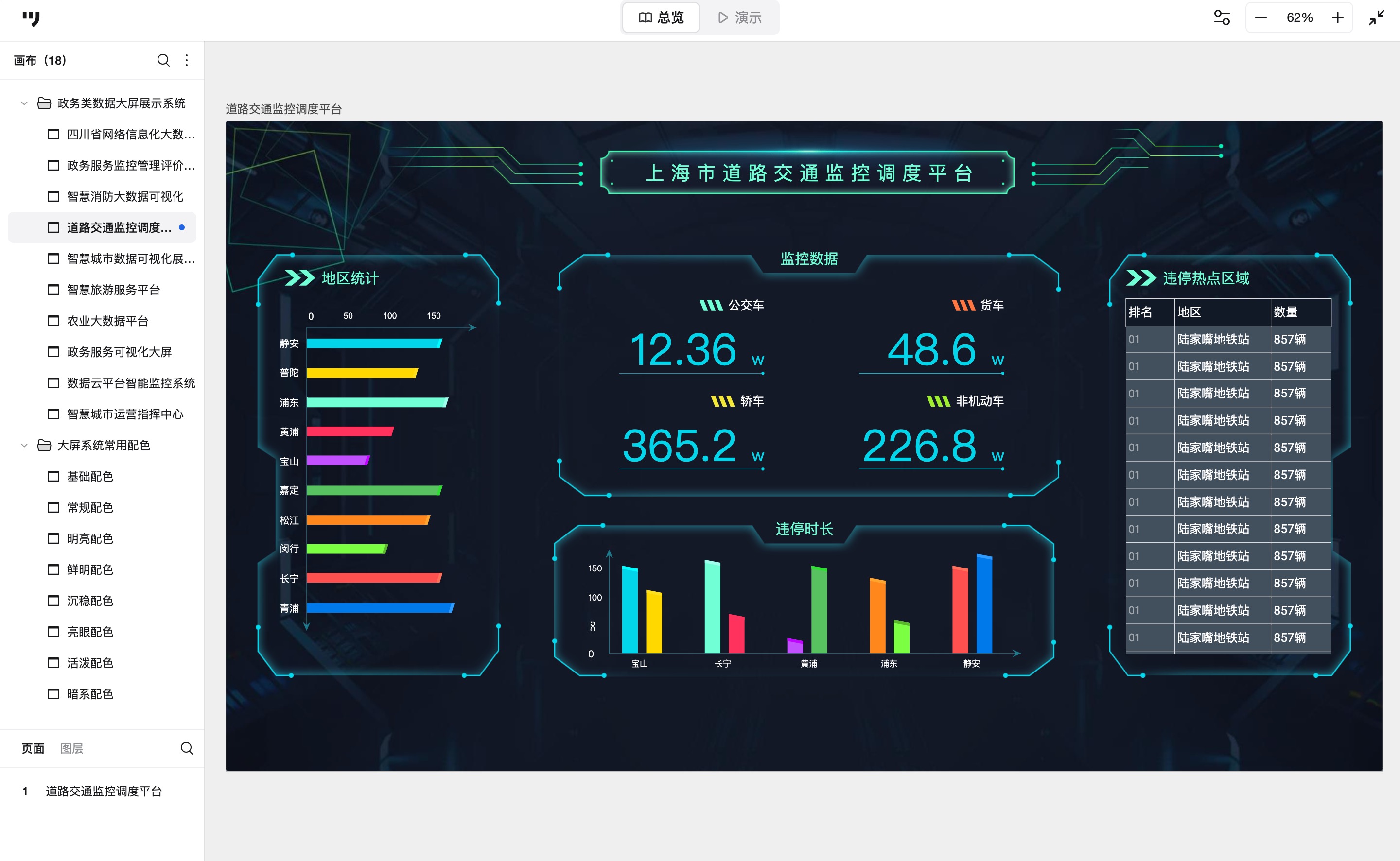Viewport: 1400px width, 861px height.
Task: Click the double-arrow icon beside 地区统计
Action: pyautogui.click(x=299, y=278)
